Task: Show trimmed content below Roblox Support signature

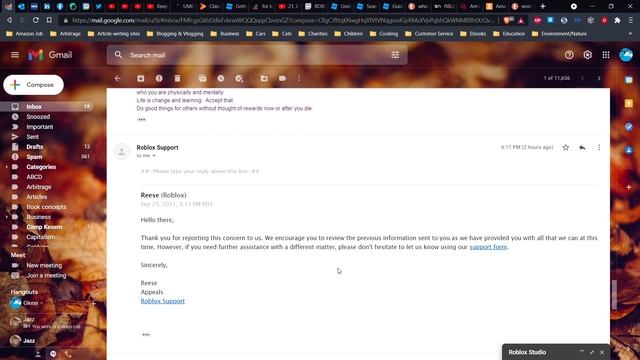Action: [146, 335]
